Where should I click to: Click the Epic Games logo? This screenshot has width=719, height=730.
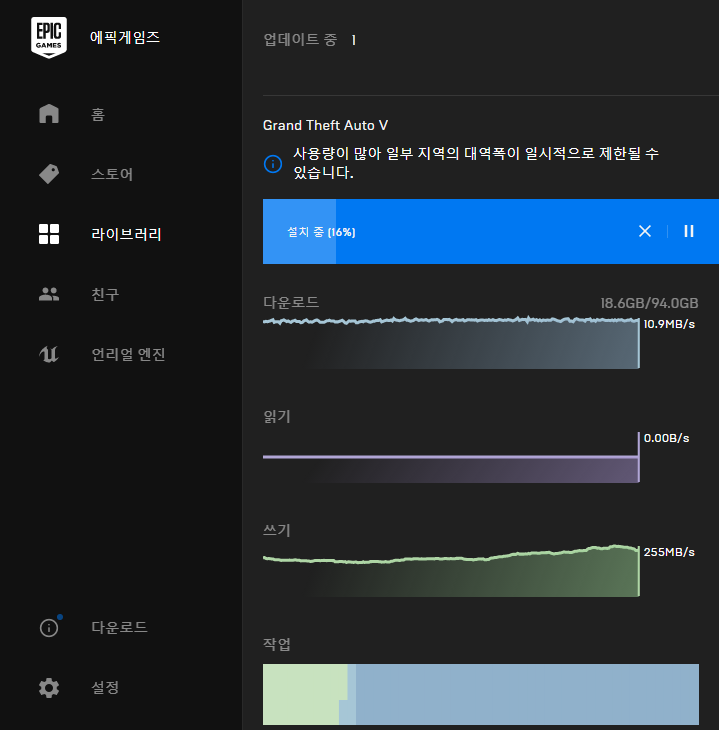(49, 37)
